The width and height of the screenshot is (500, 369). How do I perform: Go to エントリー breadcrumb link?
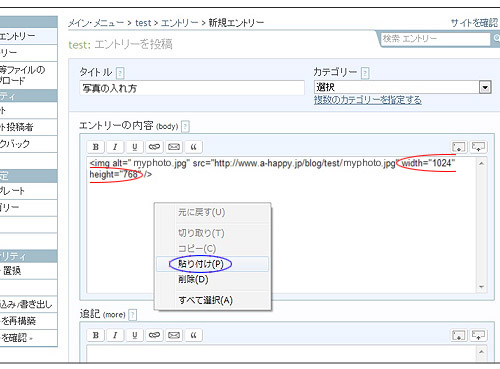(179, 23)
